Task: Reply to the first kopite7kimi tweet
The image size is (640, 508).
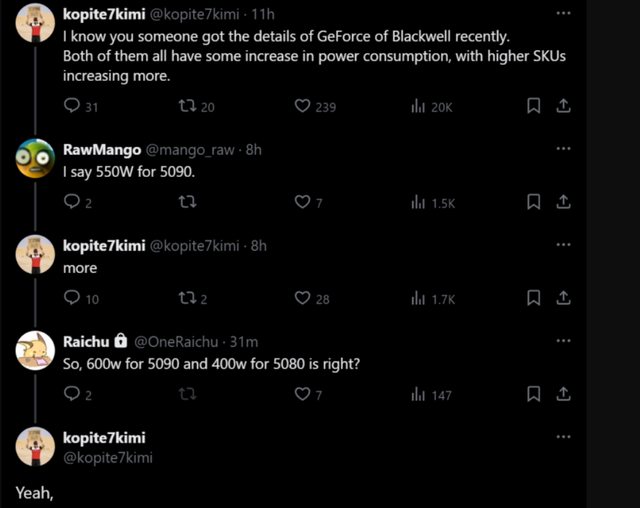Action: [x=71, y=106]
